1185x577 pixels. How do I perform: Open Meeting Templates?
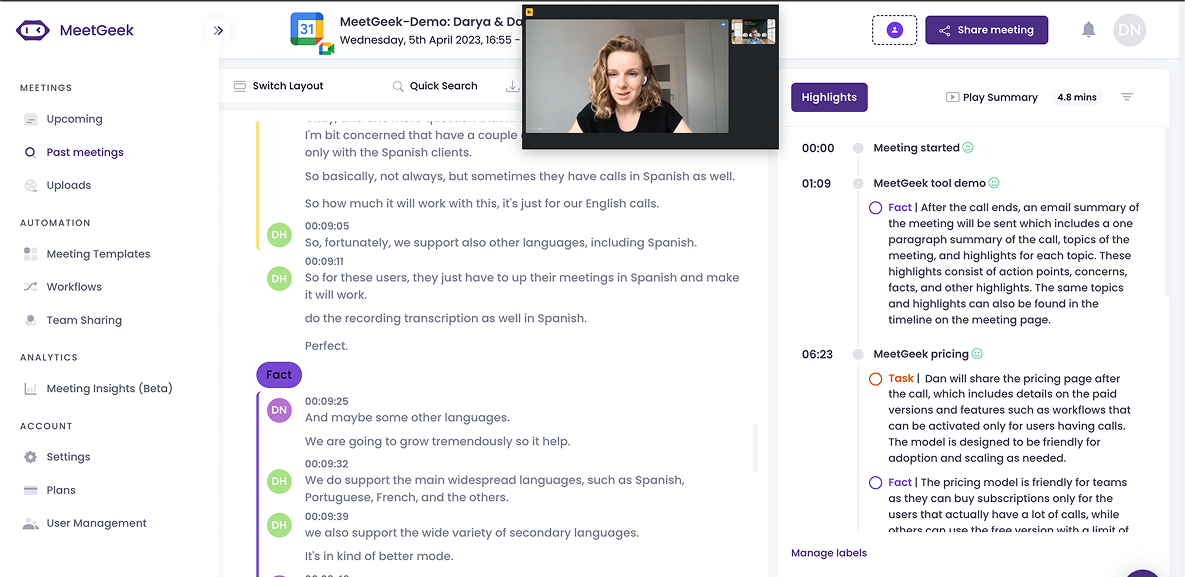(x=98, y=254)
